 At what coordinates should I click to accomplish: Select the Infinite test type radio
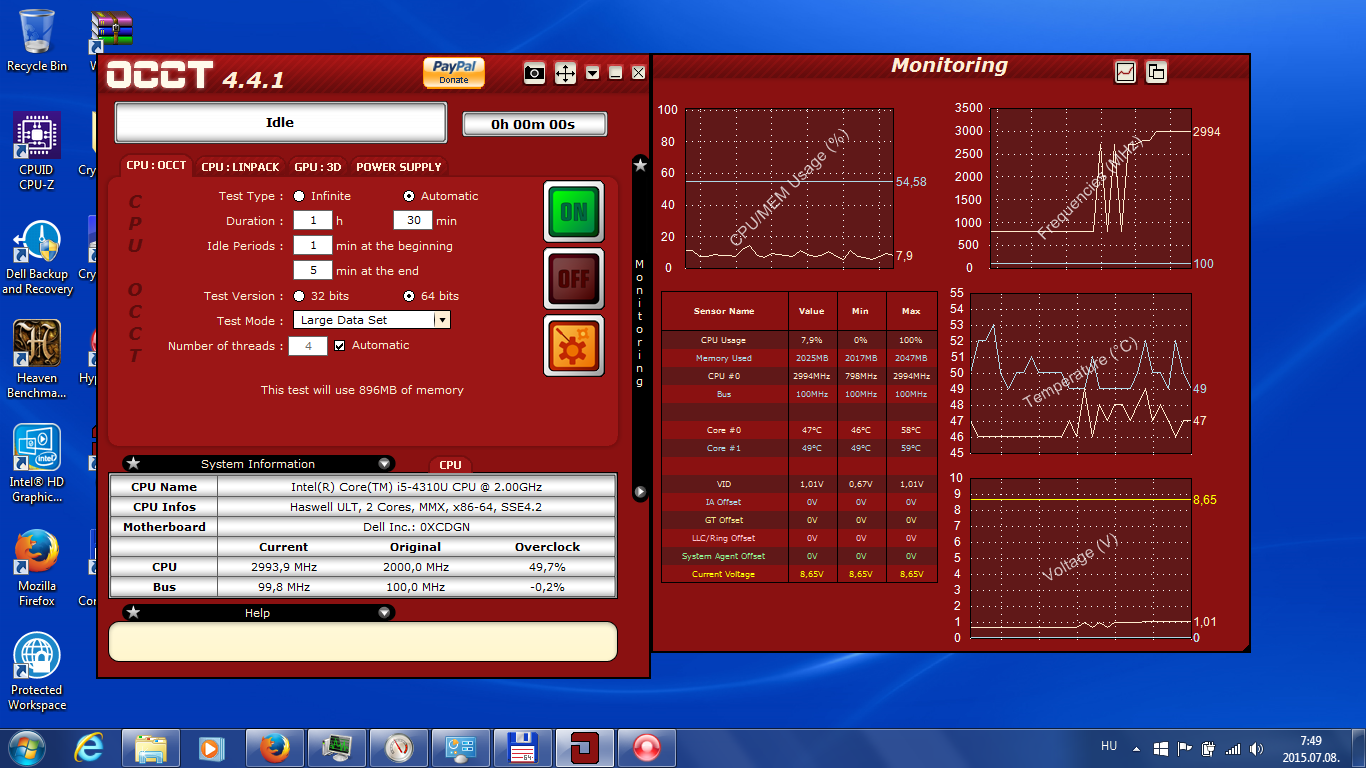coord(299,196)
